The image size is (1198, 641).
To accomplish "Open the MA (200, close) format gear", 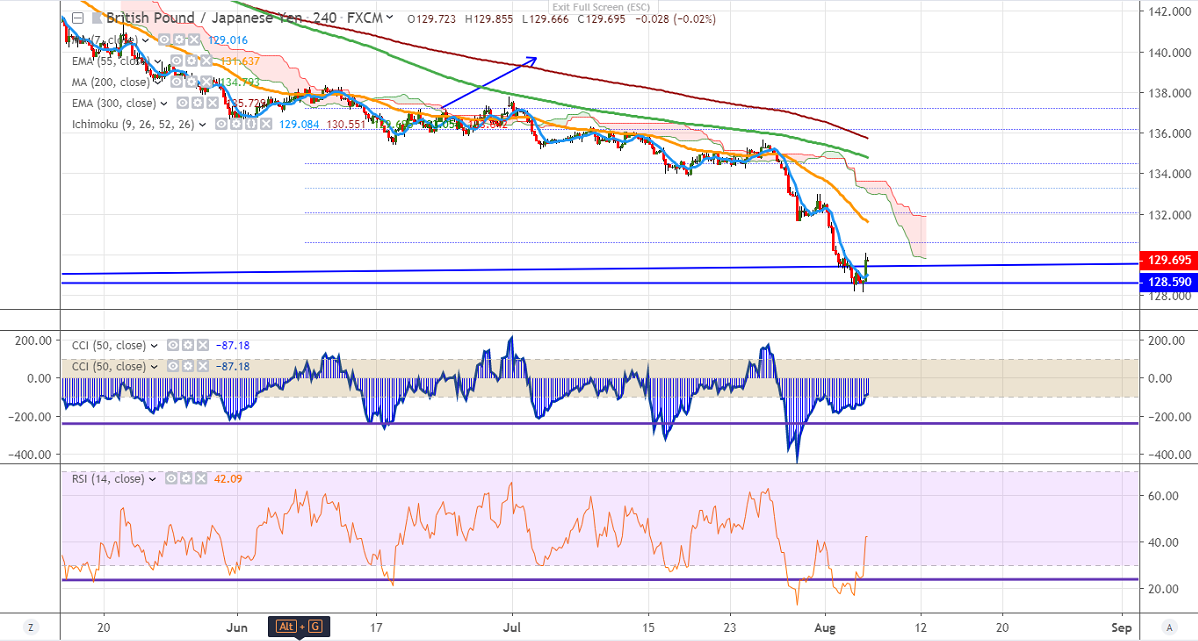I will tap(191, 82).
